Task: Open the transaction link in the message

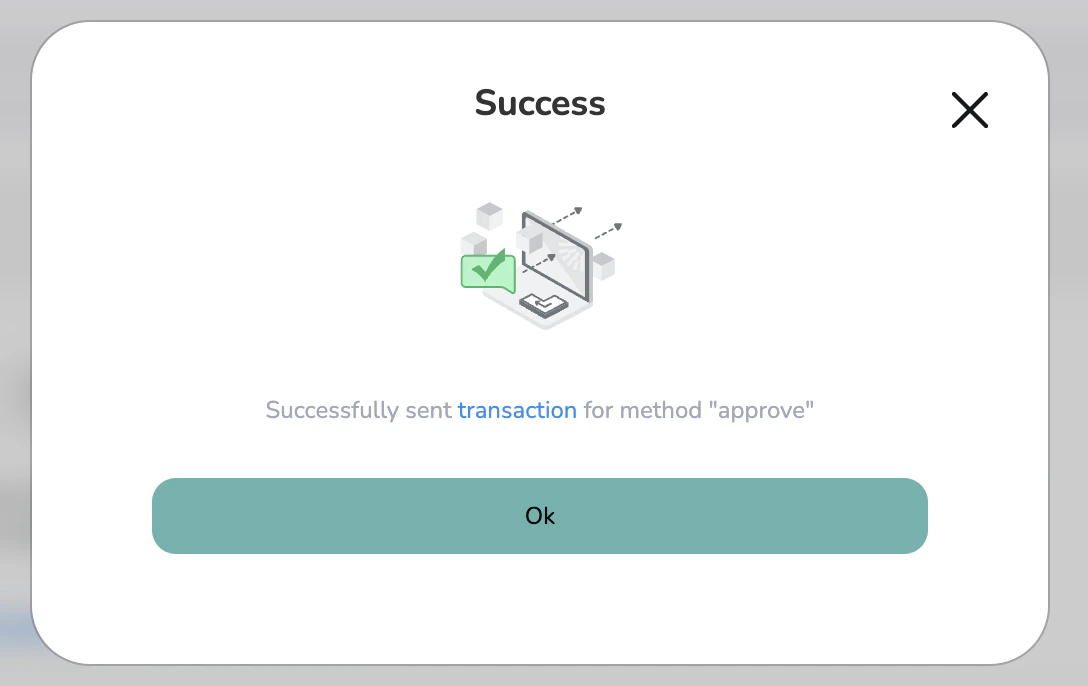Action: click(517, 410)
